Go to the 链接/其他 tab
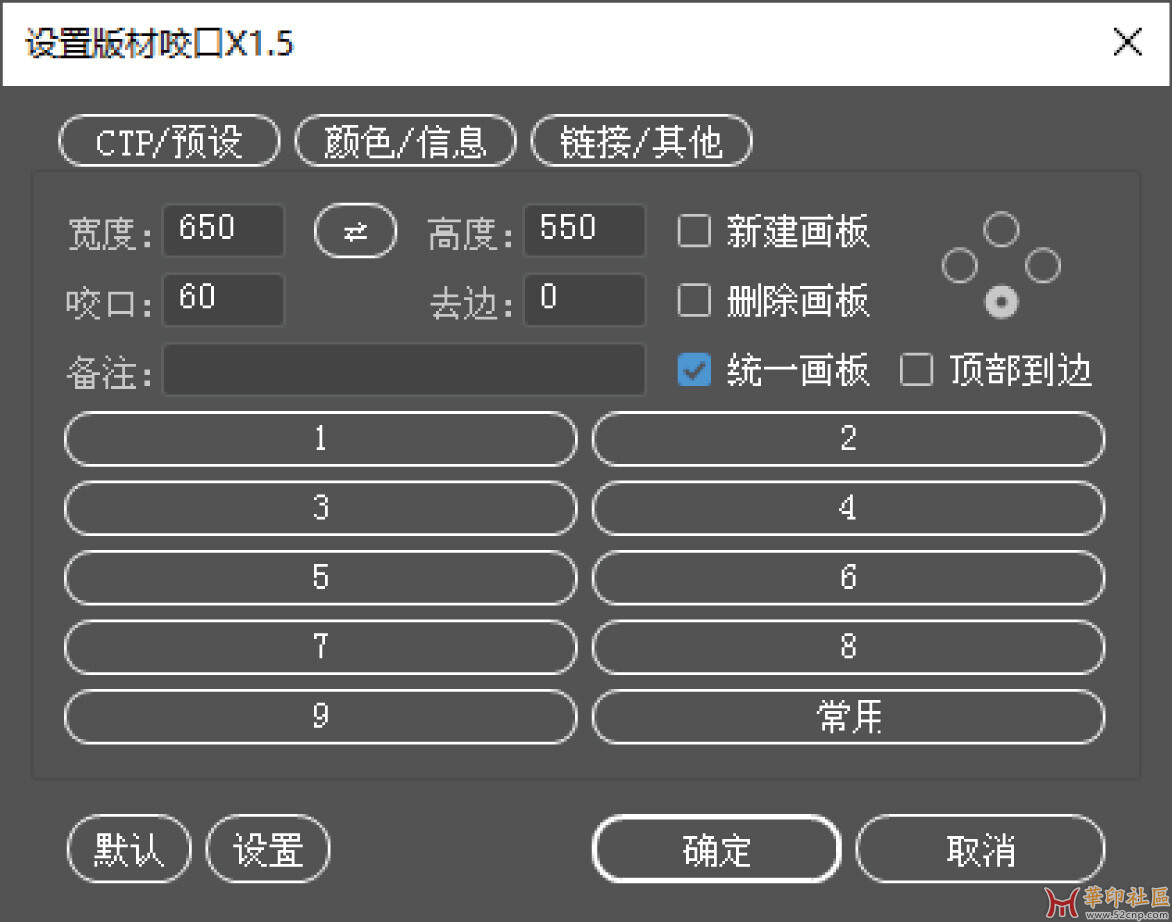 click(641, 141)
